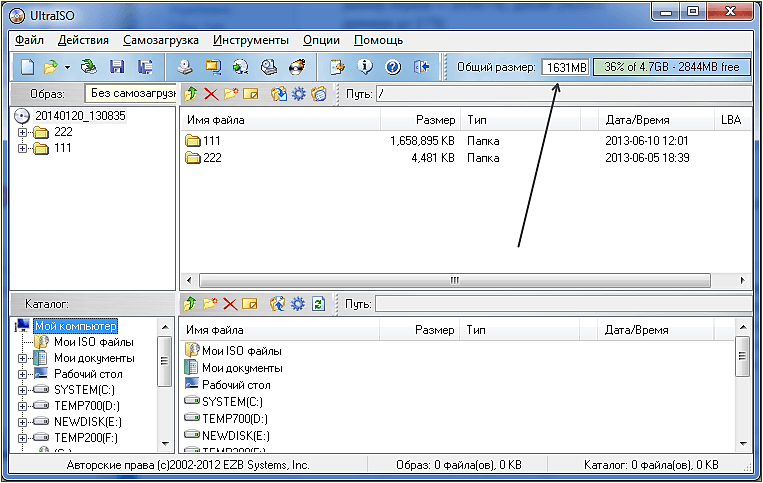Expand the TEMP200(F:) drive node
The height and width of the screenshot is (483, 763).
22,438
